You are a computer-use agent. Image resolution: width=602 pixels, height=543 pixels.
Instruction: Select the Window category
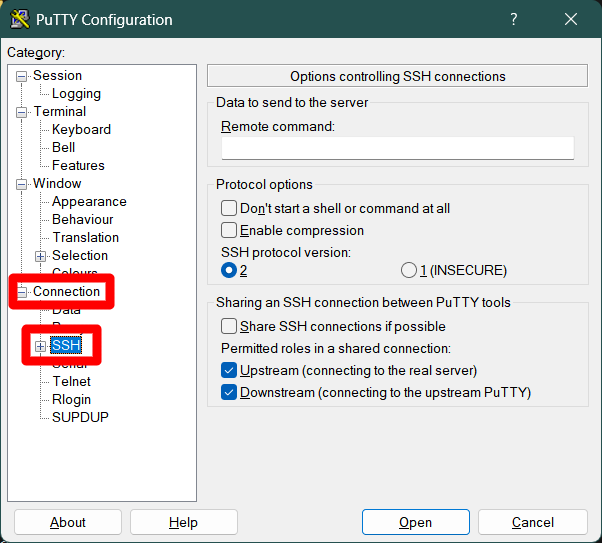pyautogui.click(x=57, y=184)
